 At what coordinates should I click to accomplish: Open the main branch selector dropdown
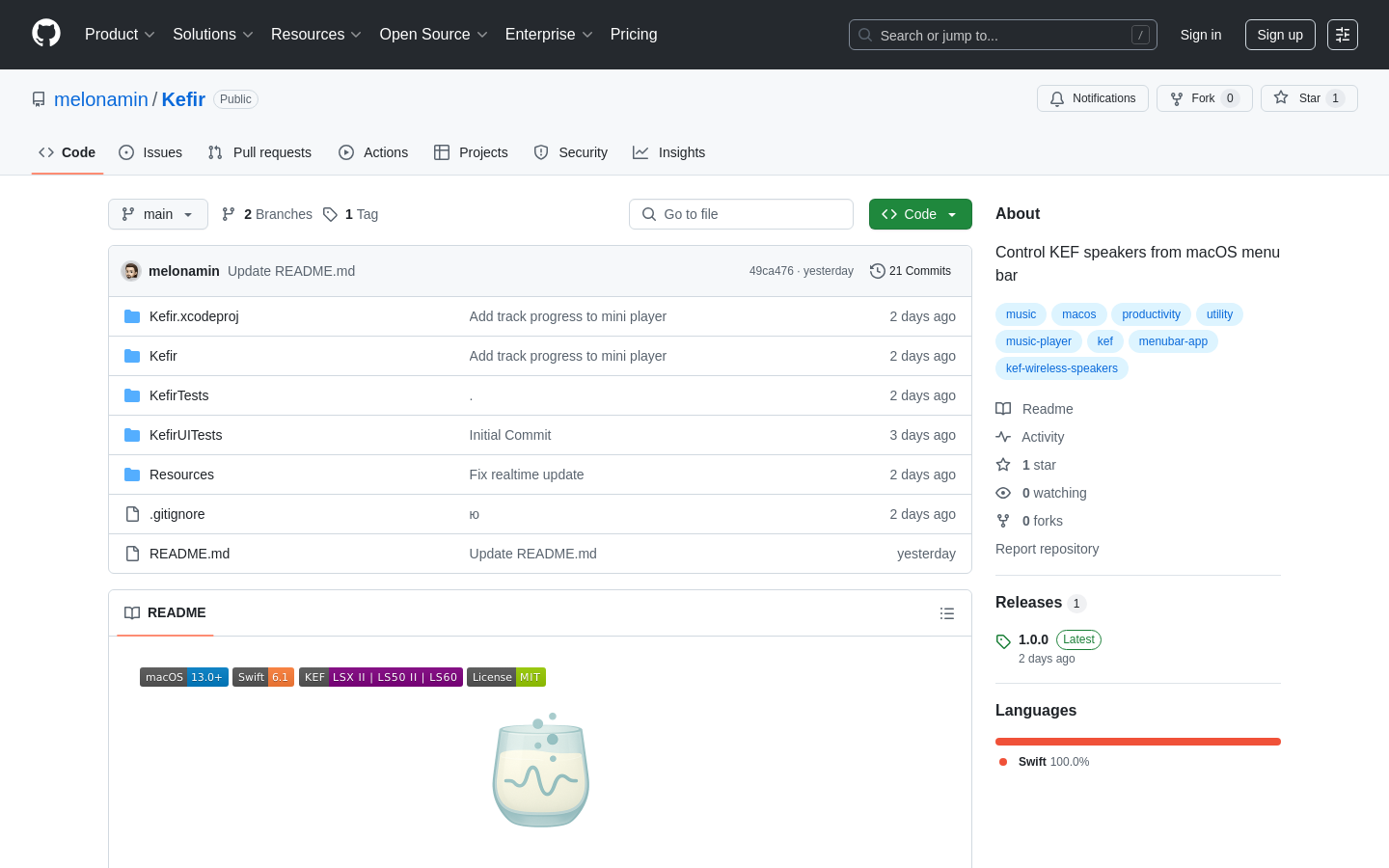click(158, 214)
